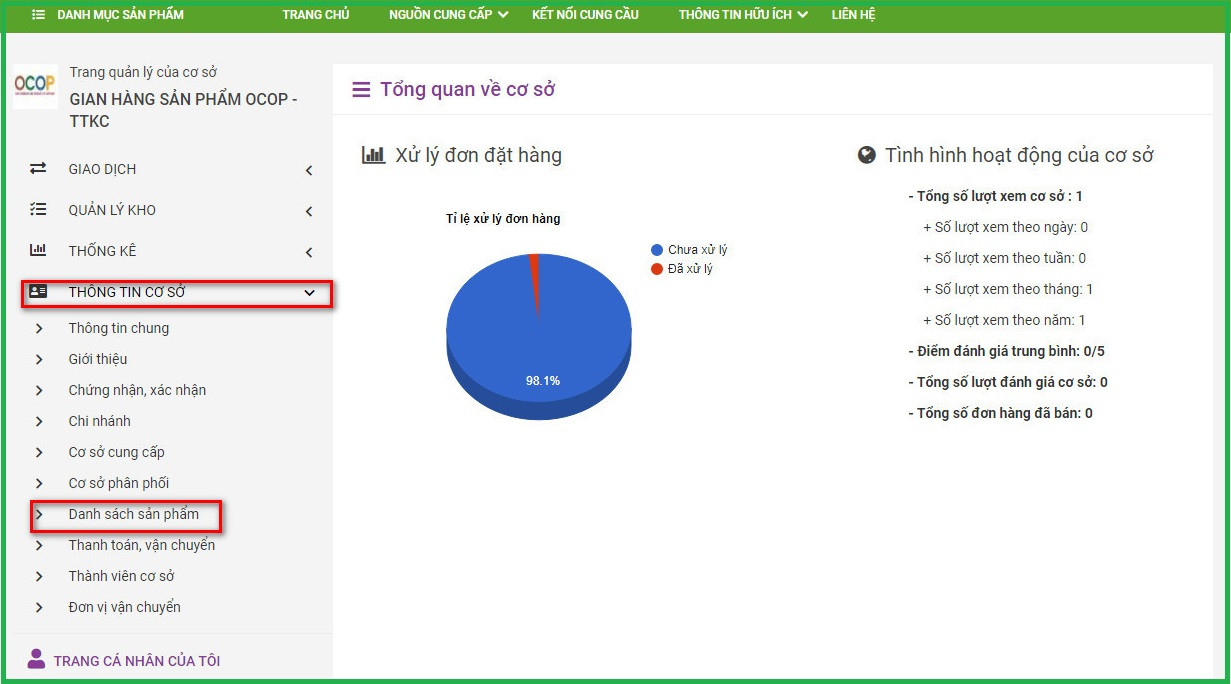Click the arrow beside Thành viên cơ sở
The height and width of the screenshot is (684, 1231).
tap(39, 576)
